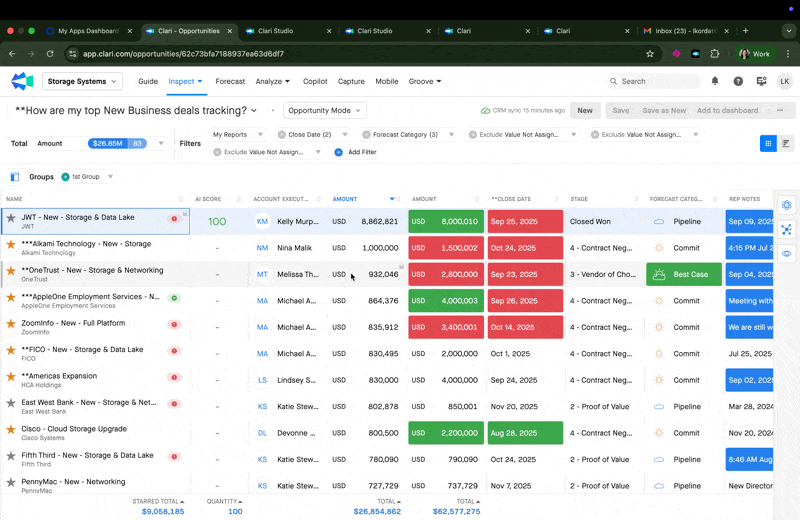800x520 pixels.
Task: Click Save as New
Action: click(x=664, y=110)
